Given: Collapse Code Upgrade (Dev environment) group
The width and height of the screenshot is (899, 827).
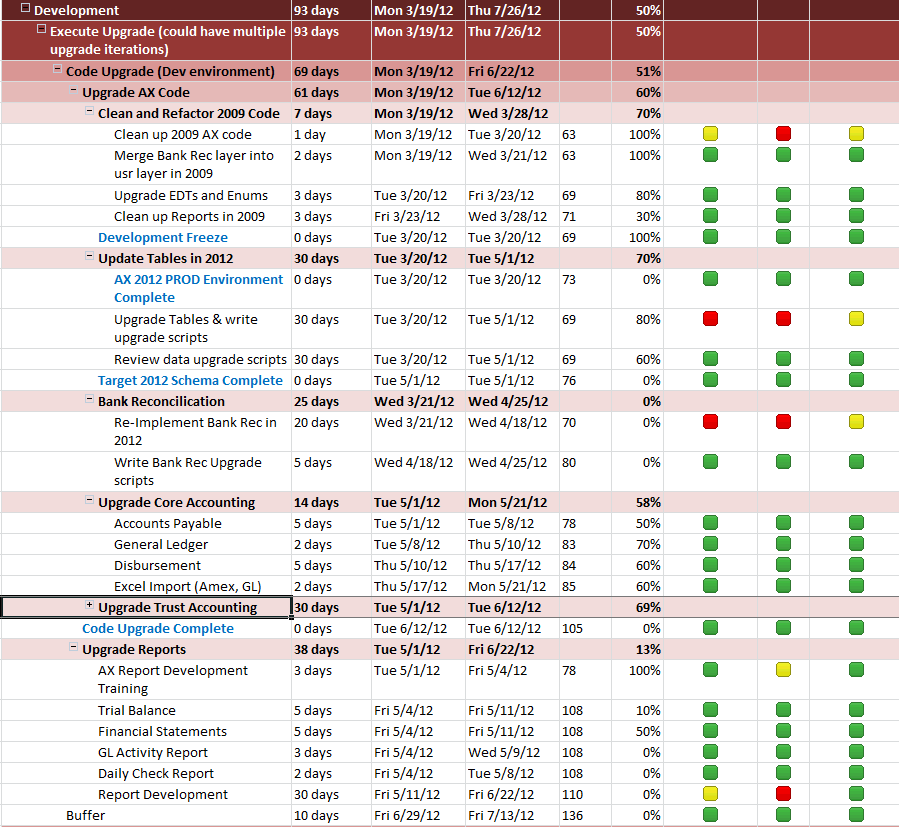Looking at the screenshot, I should [x=57, y=69].
